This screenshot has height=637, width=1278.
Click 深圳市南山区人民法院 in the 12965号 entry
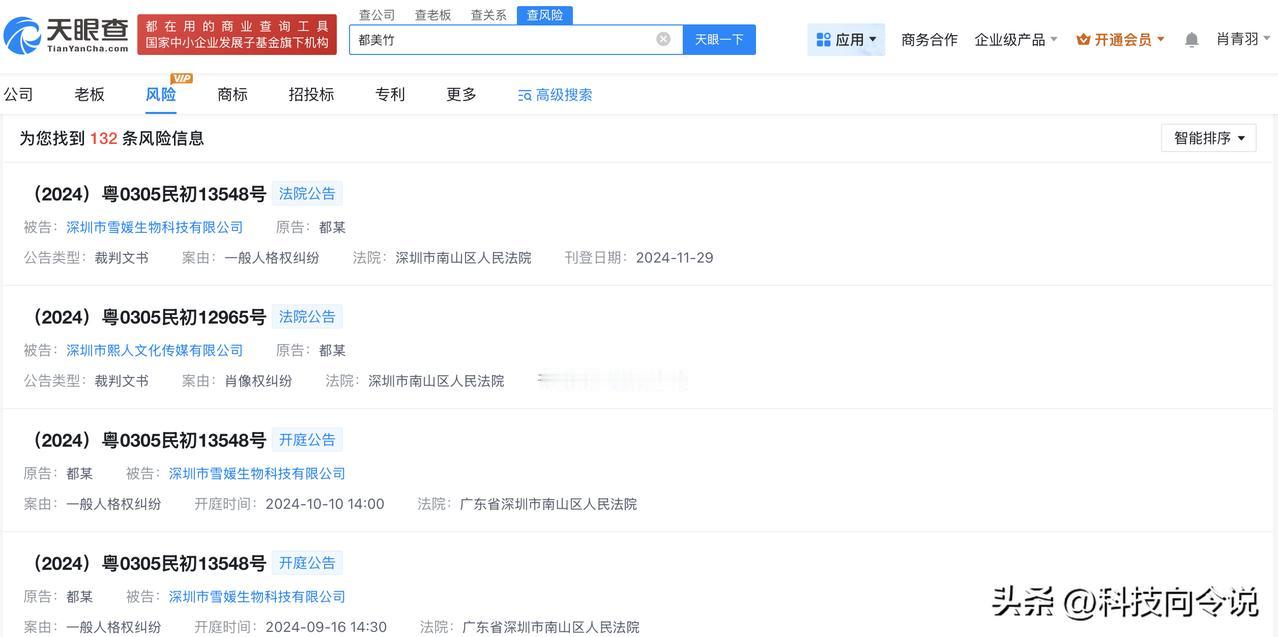(436, 380)
